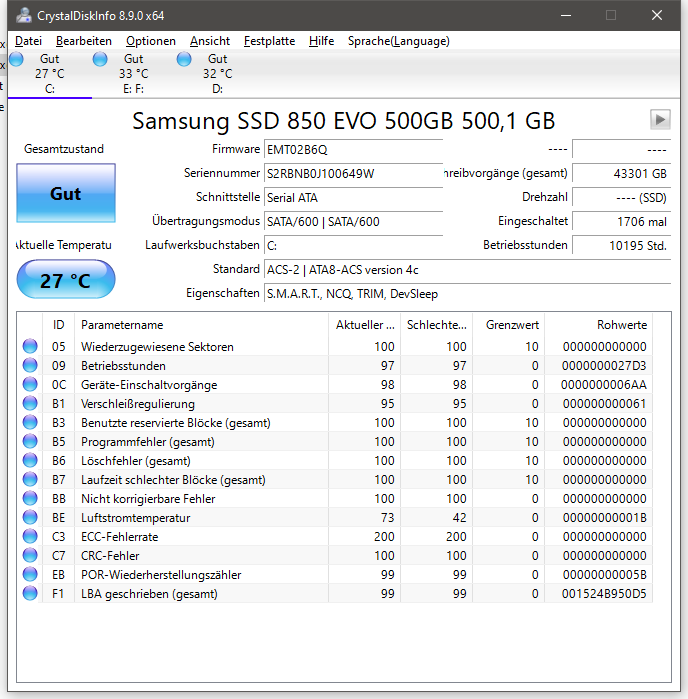Click the blue status orb for drive E: F:
This screenshot has height=699, width=688.
pos(100,59)
